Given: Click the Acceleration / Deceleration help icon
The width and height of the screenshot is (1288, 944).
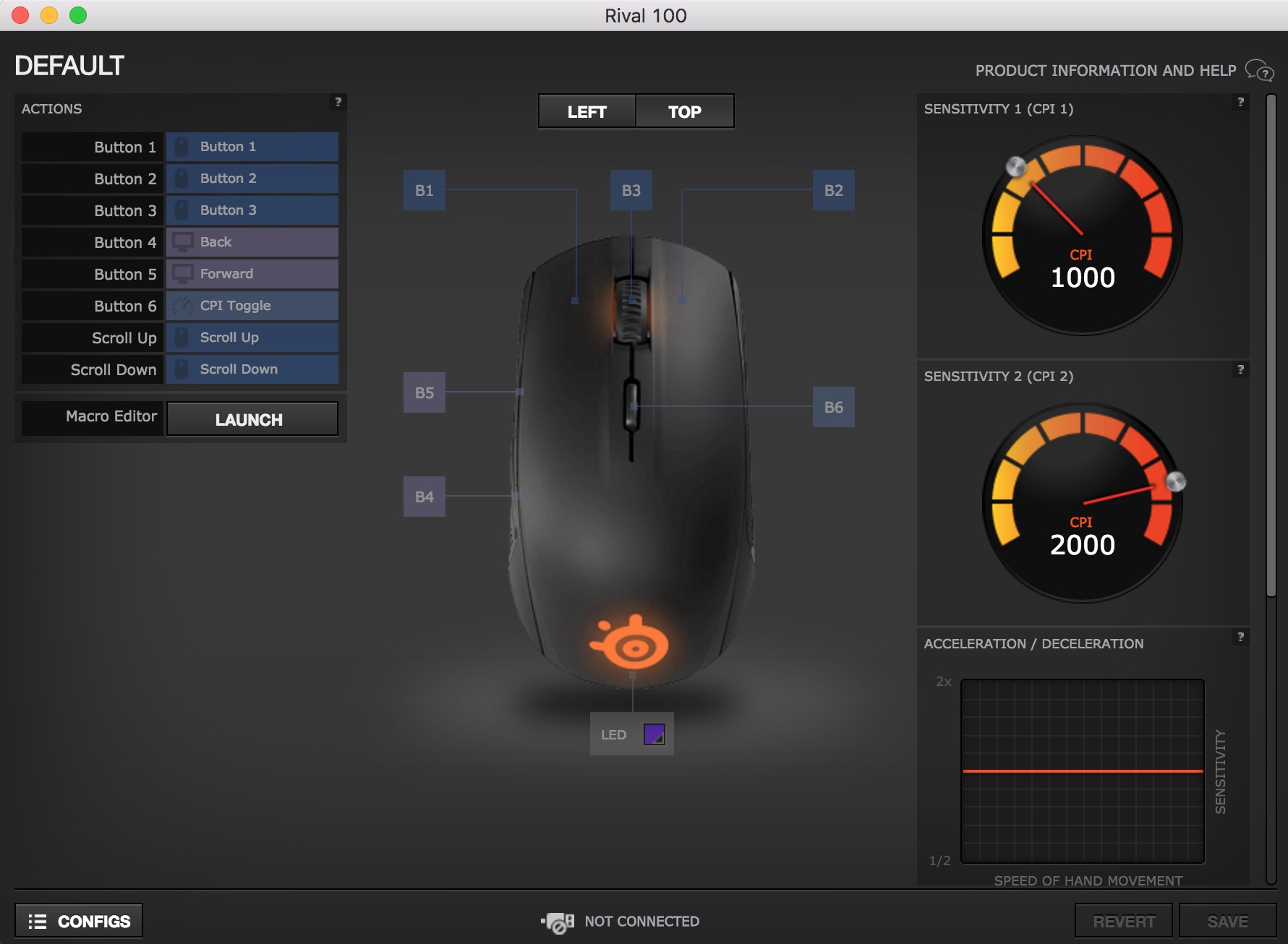Looking at the screenshot, I should click(x=1240, y=637).
